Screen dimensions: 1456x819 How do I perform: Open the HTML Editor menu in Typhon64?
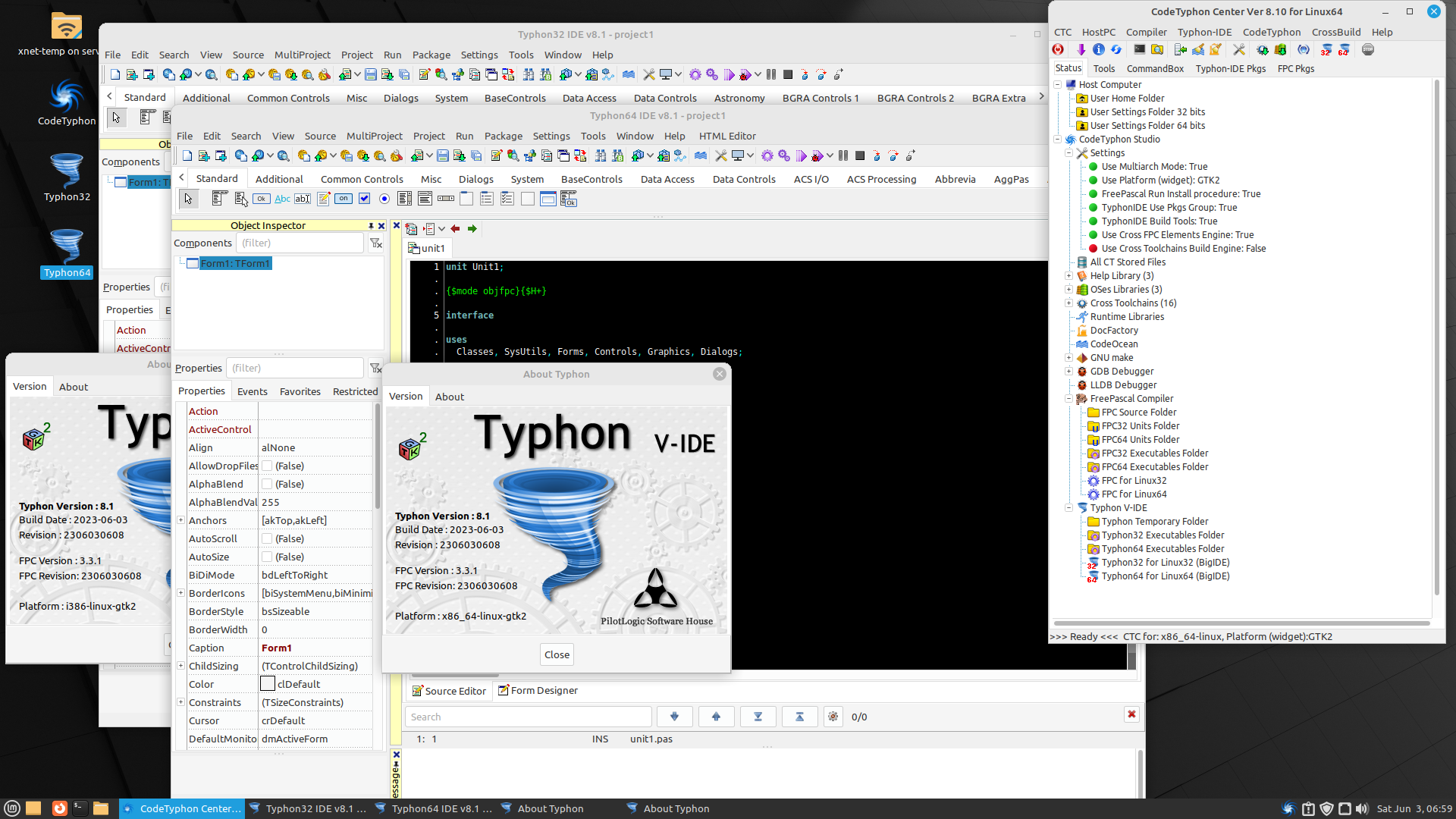click(727, 136)
